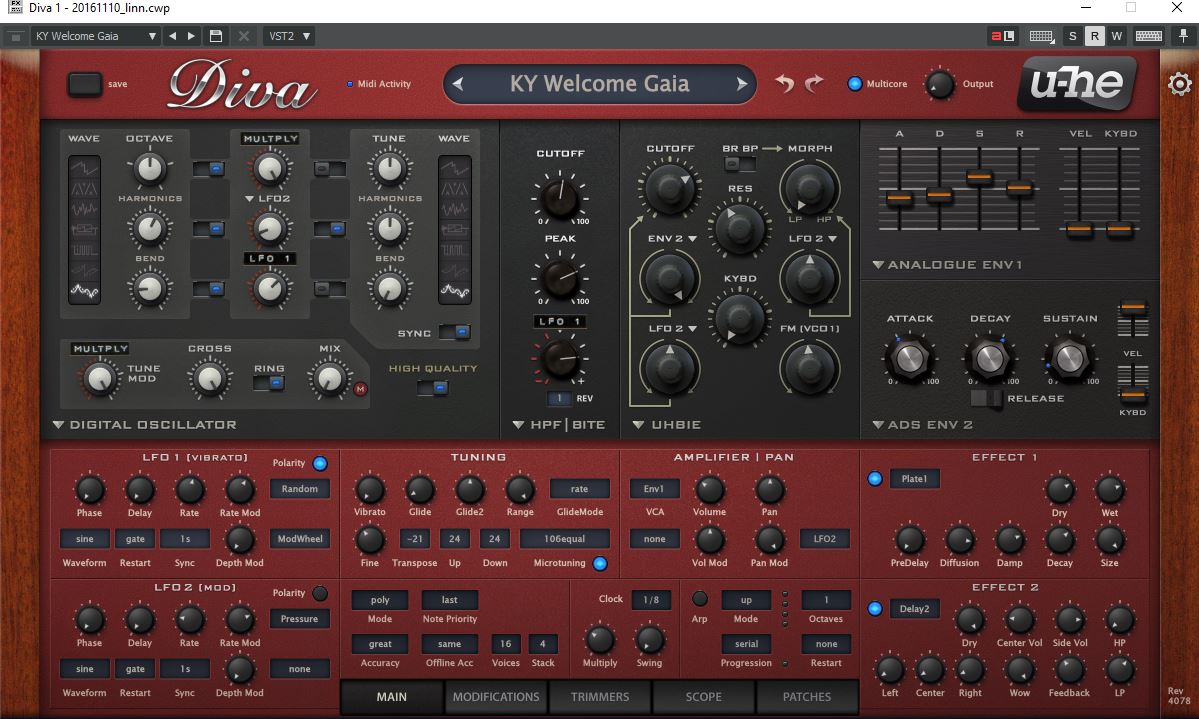1199x719 pixels.
Task: Click the Output knob
Action: 940,84
